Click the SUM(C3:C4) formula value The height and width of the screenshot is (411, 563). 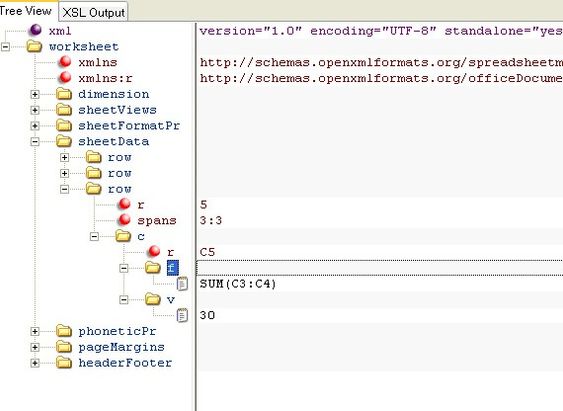point(238,284)
